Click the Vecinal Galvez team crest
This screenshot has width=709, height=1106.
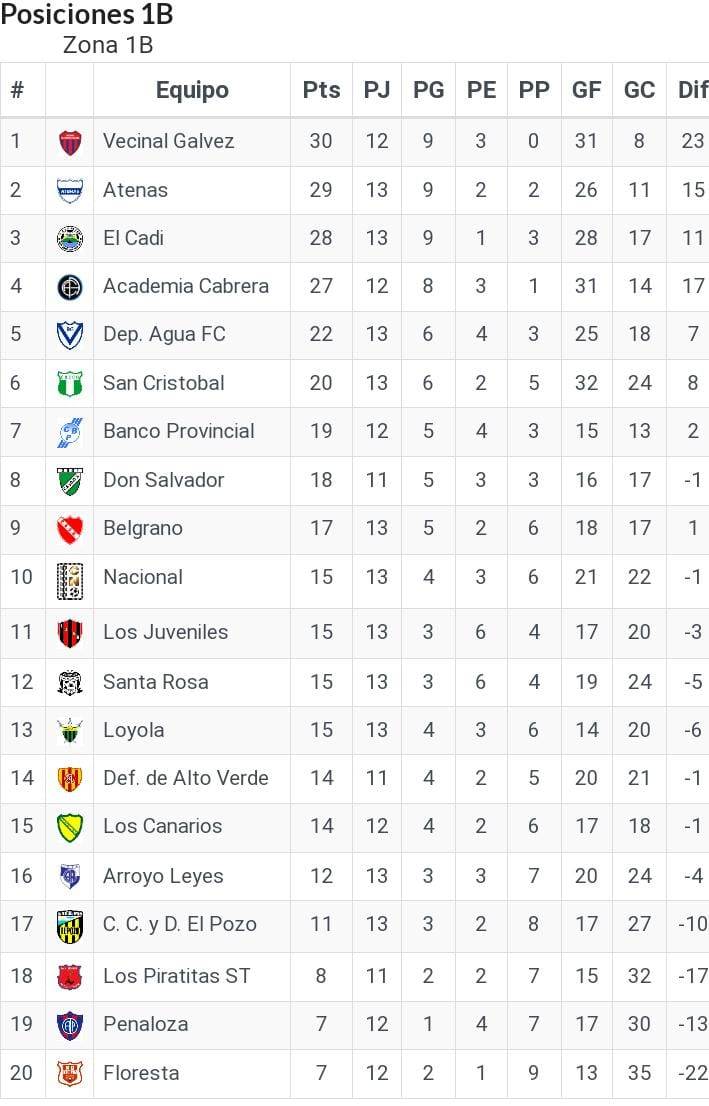point(69,142)
